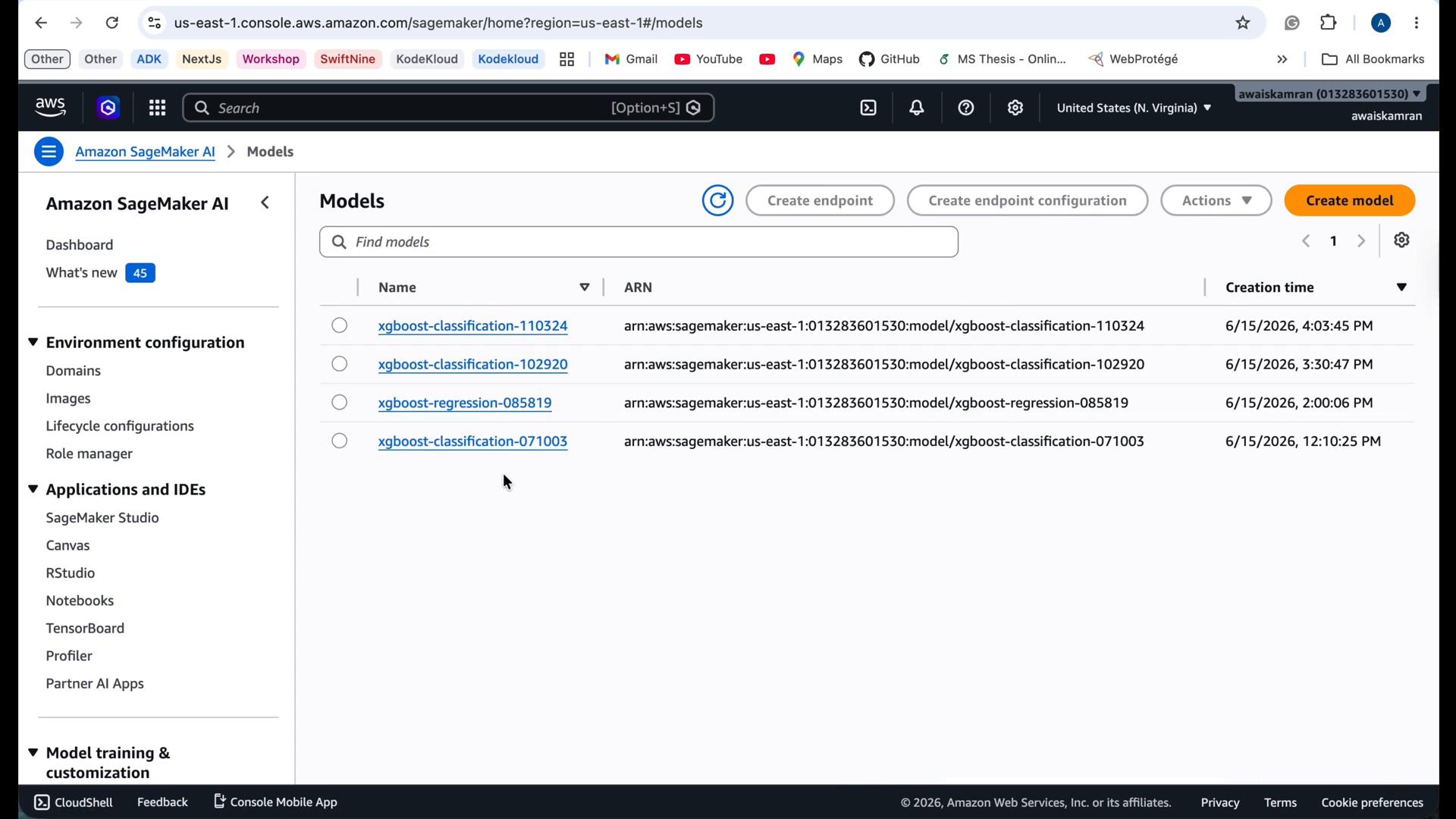Bookmark this page with the star icon
This screenshot has height=819, width=1456.
point(1243,23)
